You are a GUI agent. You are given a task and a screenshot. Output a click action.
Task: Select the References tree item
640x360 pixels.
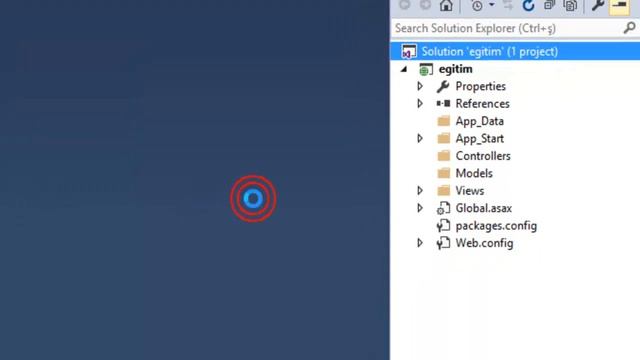pyautogui.click(x=482, y=104)
